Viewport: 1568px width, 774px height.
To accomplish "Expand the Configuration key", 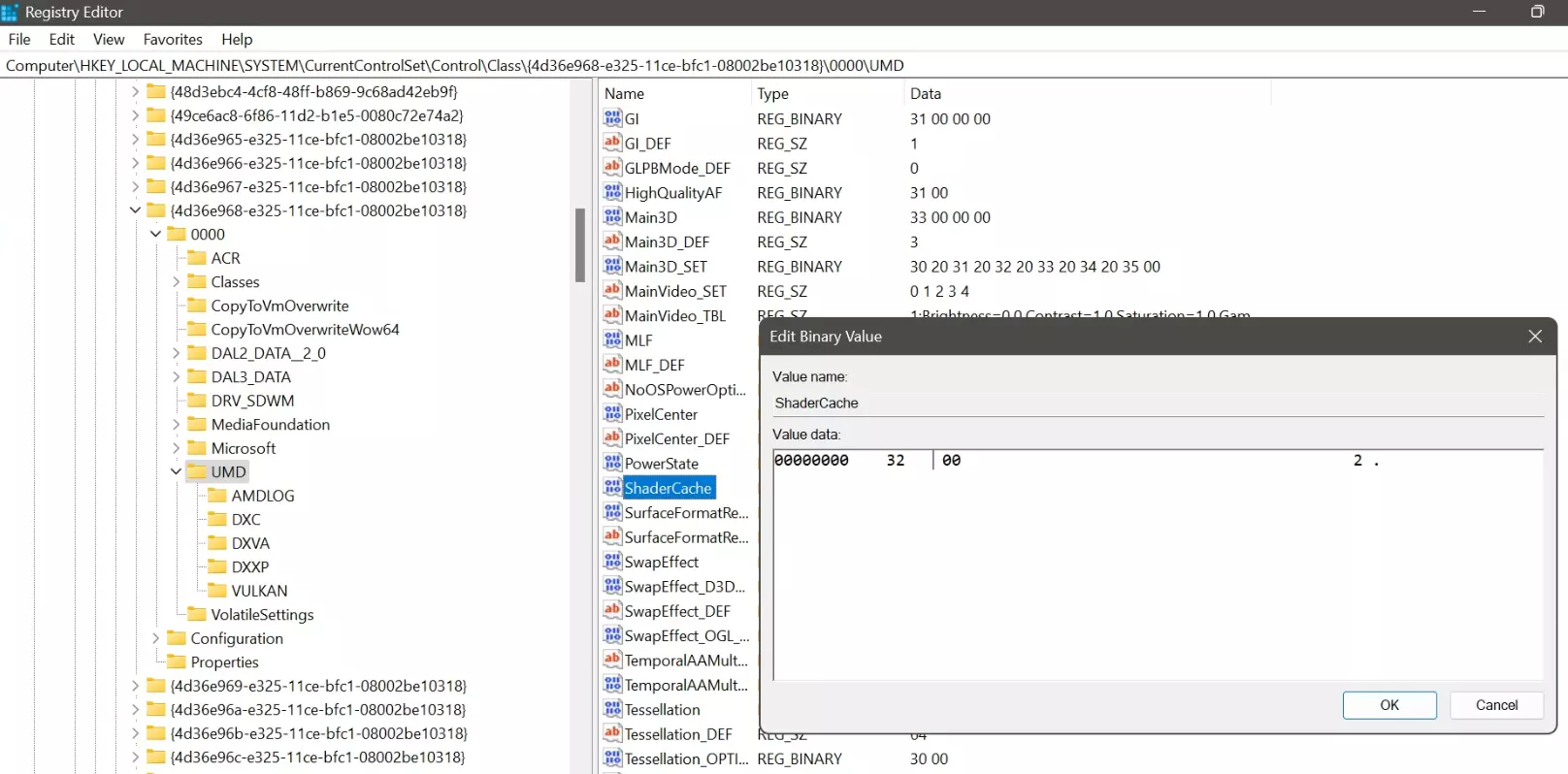I will [x=155, y=638].
